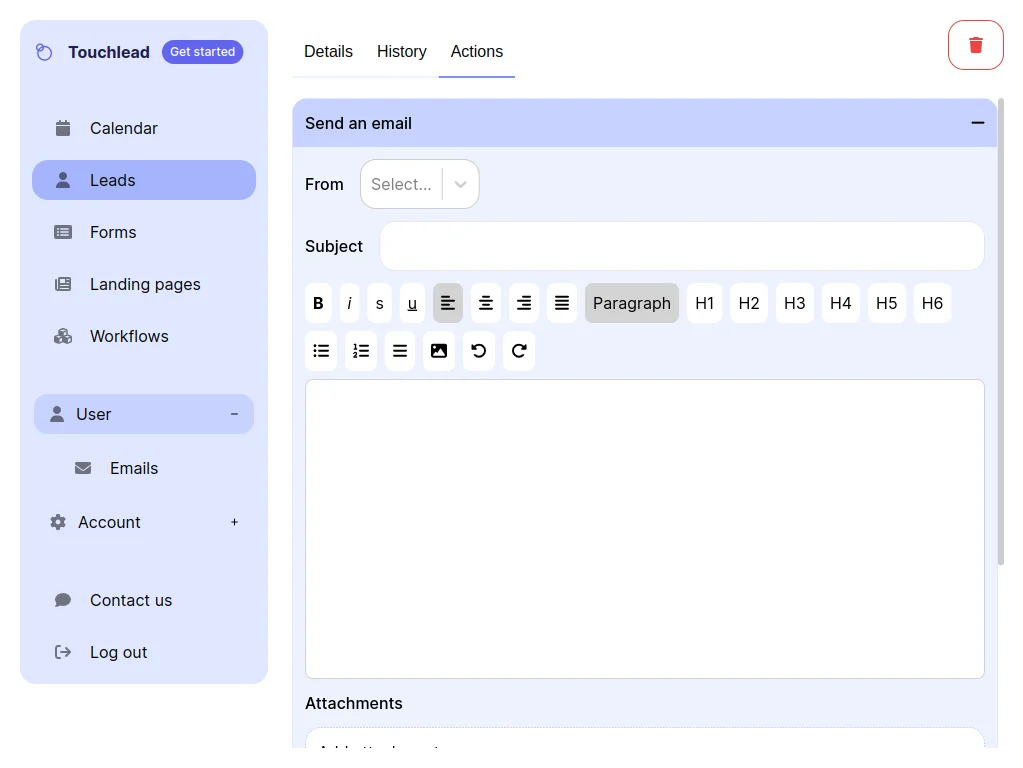Insert an image into the email body
This screenshot has width=1023, height=768.
[439, 351]
